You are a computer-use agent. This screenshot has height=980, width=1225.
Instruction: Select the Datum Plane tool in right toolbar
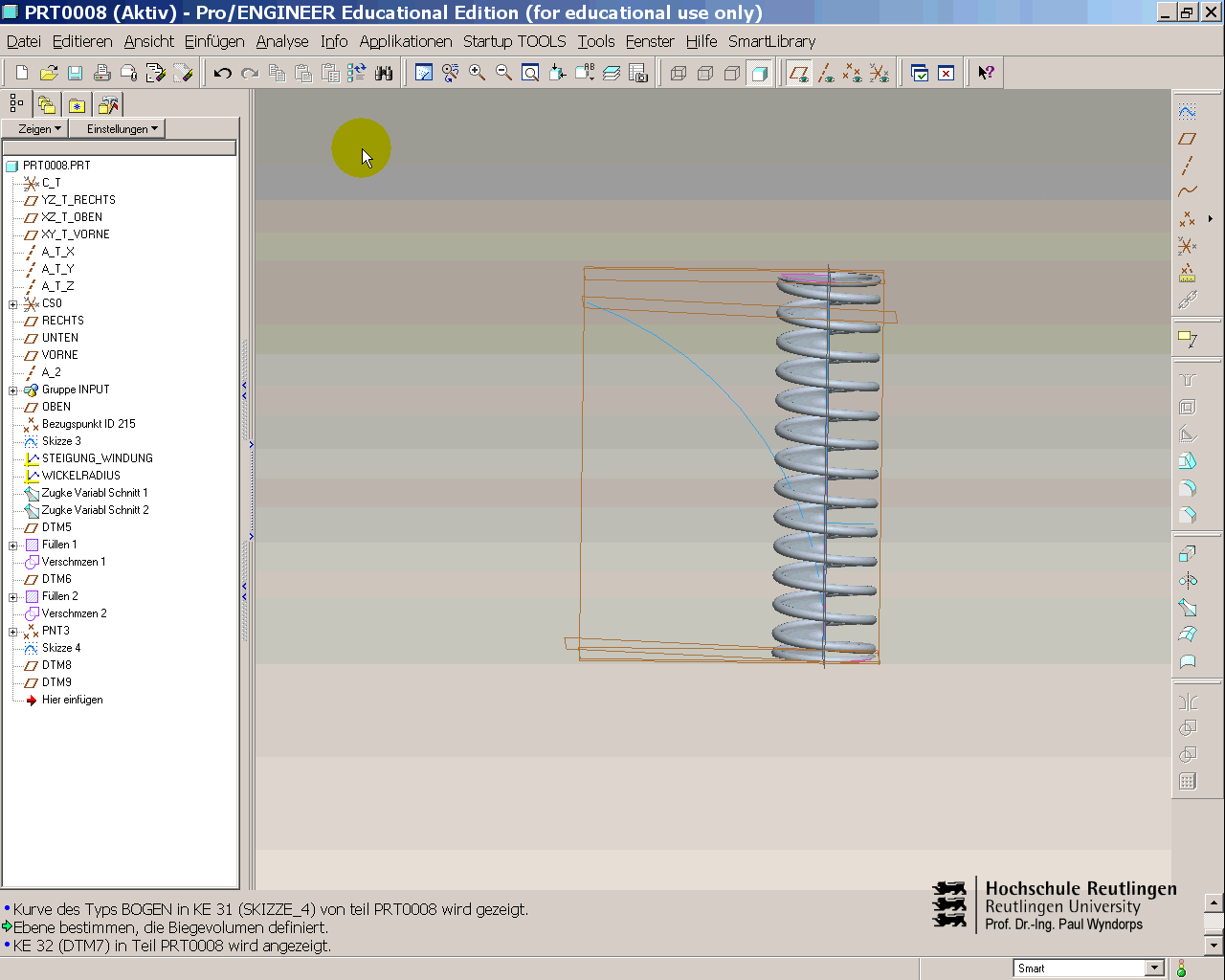[x=1188, y=139]
